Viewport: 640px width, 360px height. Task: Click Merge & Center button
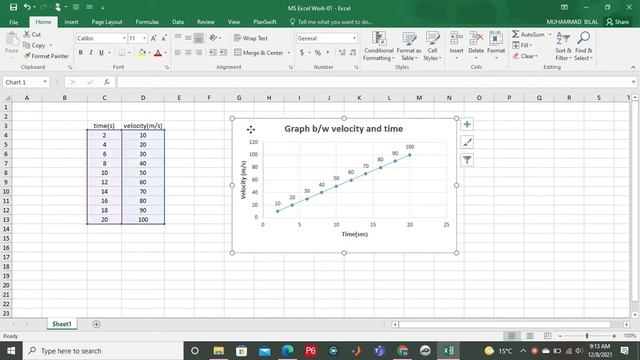click(258, 53)
